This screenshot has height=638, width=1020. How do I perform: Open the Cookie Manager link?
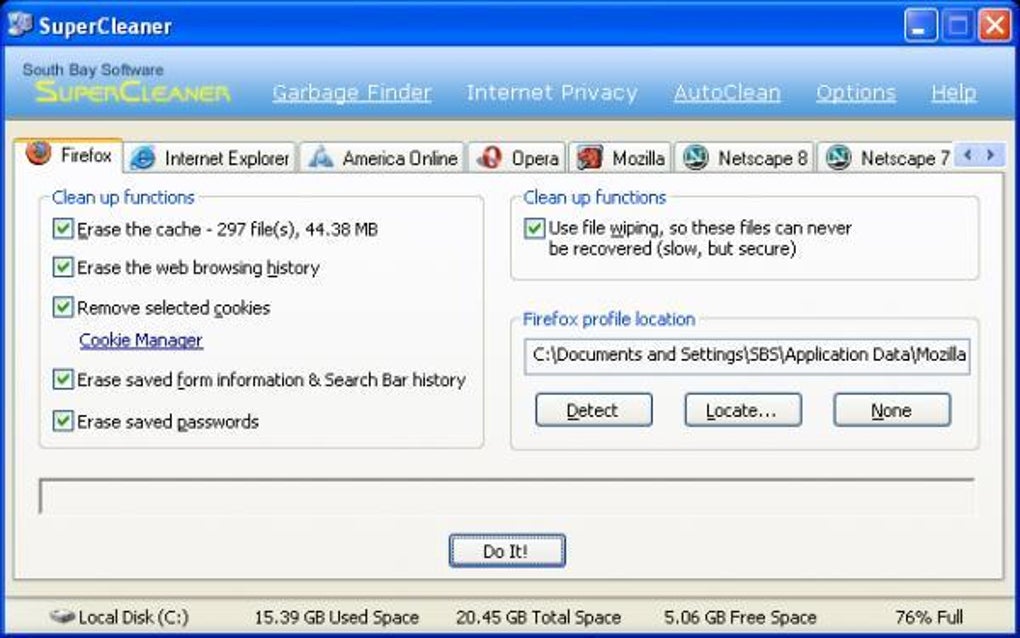point(141,340)
